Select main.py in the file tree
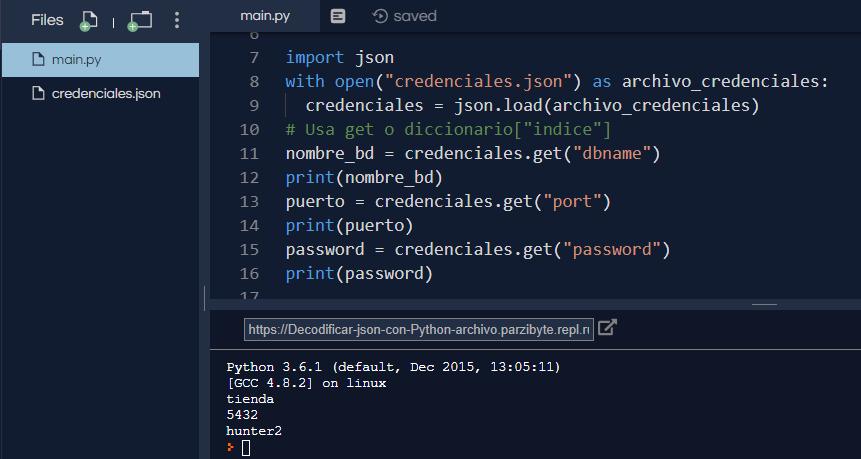 [76, 60]
